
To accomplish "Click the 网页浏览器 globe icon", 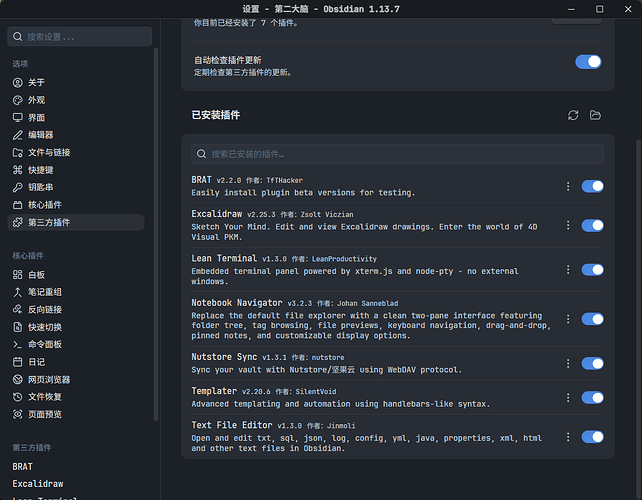I will (x=18, y=380).
